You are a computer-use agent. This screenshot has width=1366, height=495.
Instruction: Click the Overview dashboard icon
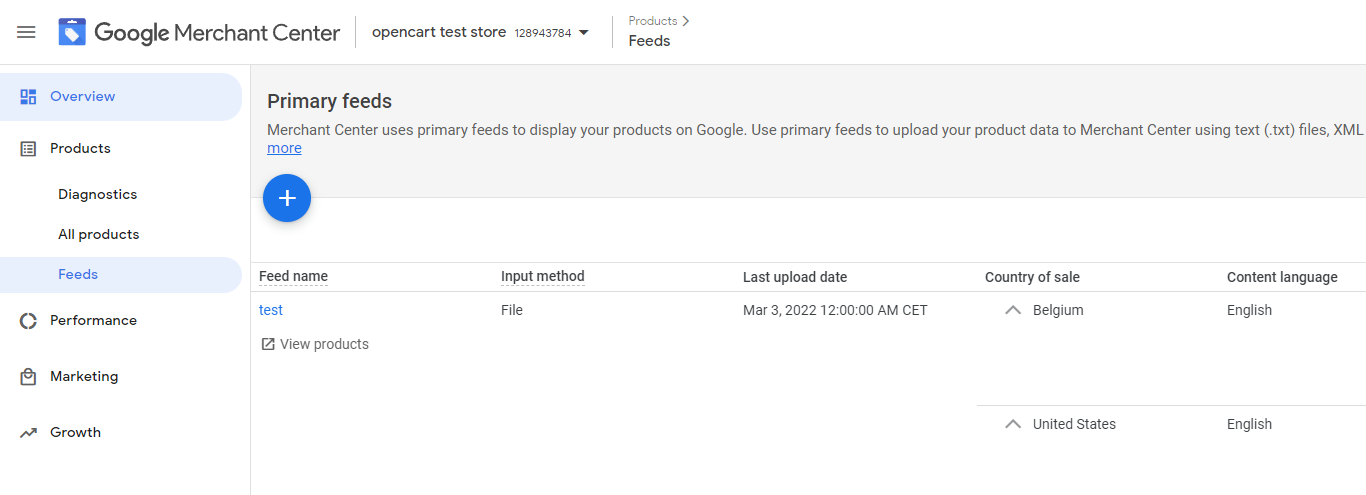pos(28,97)
